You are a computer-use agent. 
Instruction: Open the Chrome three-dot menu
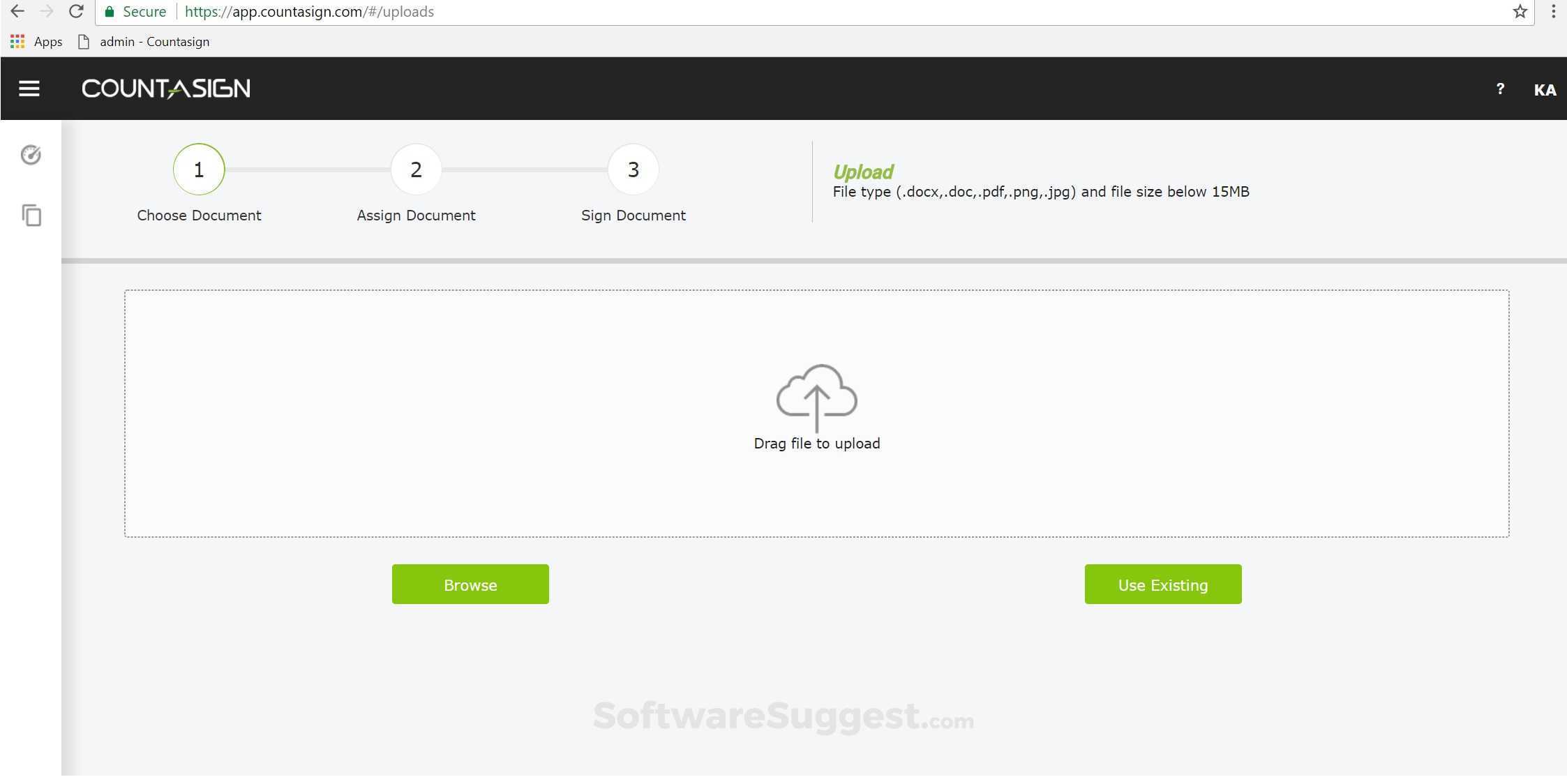[x=1552, y=11]
